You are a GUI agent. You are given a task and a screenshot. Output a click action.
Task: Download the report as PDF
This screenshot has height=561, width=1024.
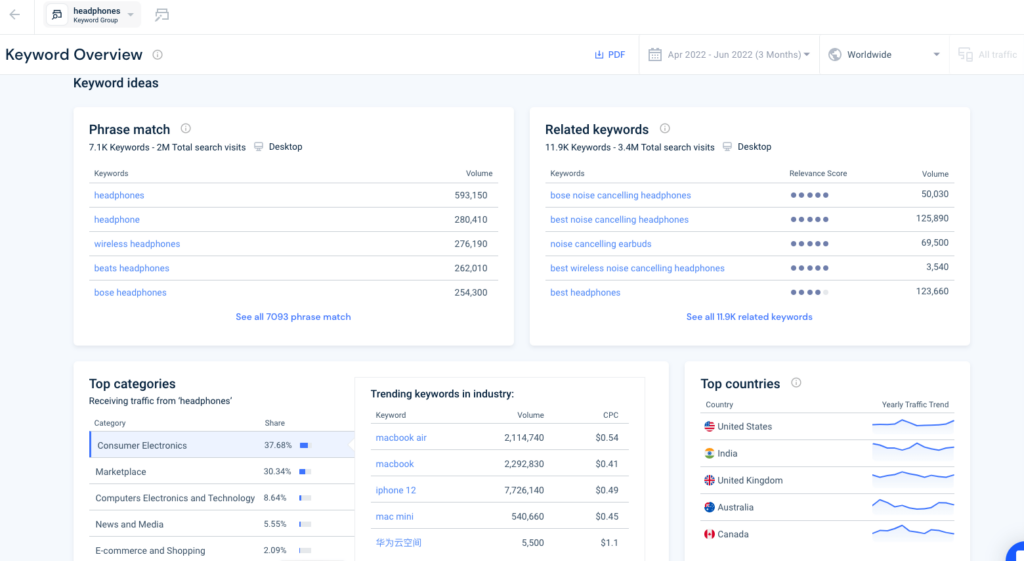pos(609,55)
